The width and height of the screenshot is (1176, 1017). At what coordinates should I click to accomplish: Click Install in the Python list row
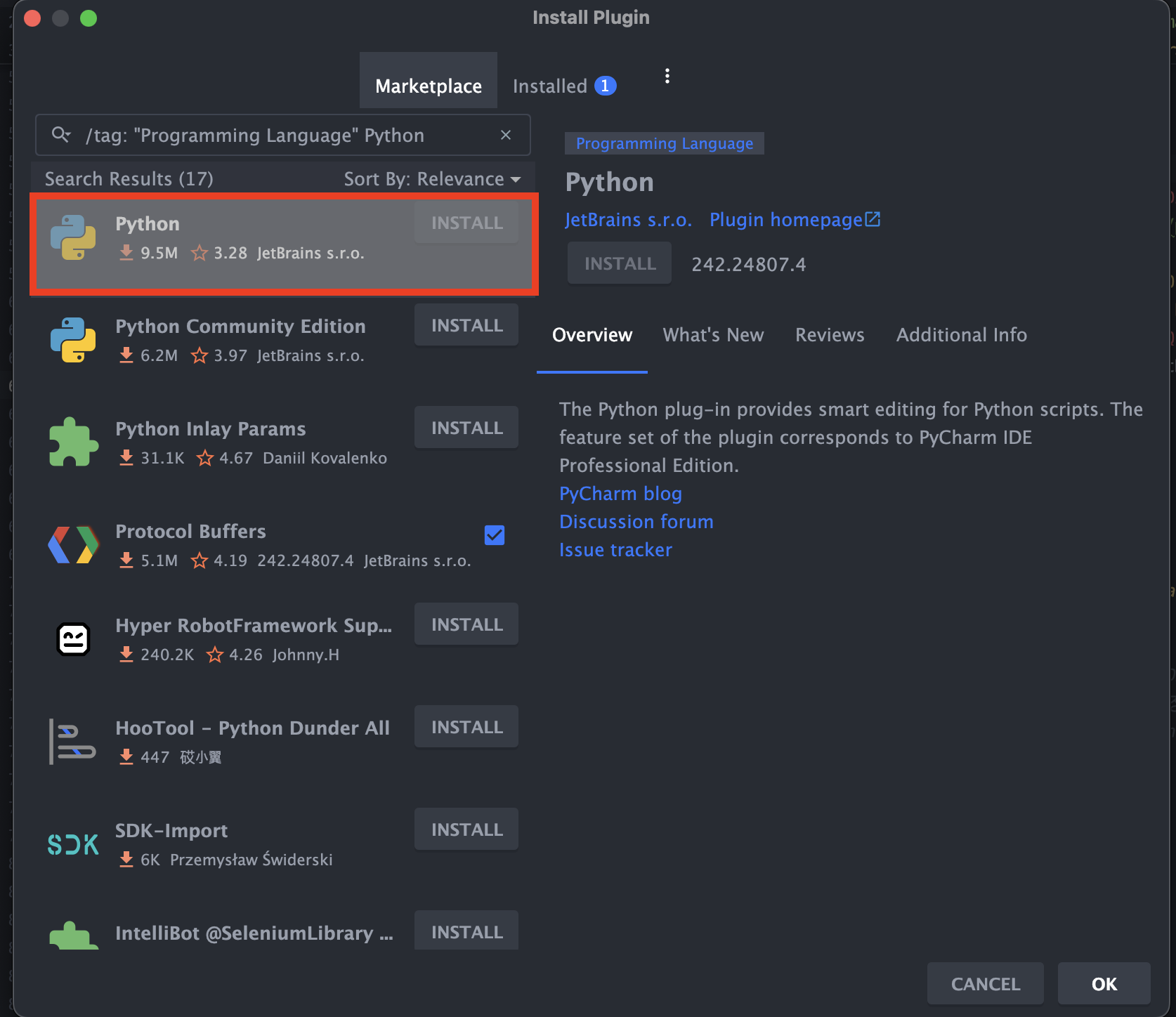point(466,223)
